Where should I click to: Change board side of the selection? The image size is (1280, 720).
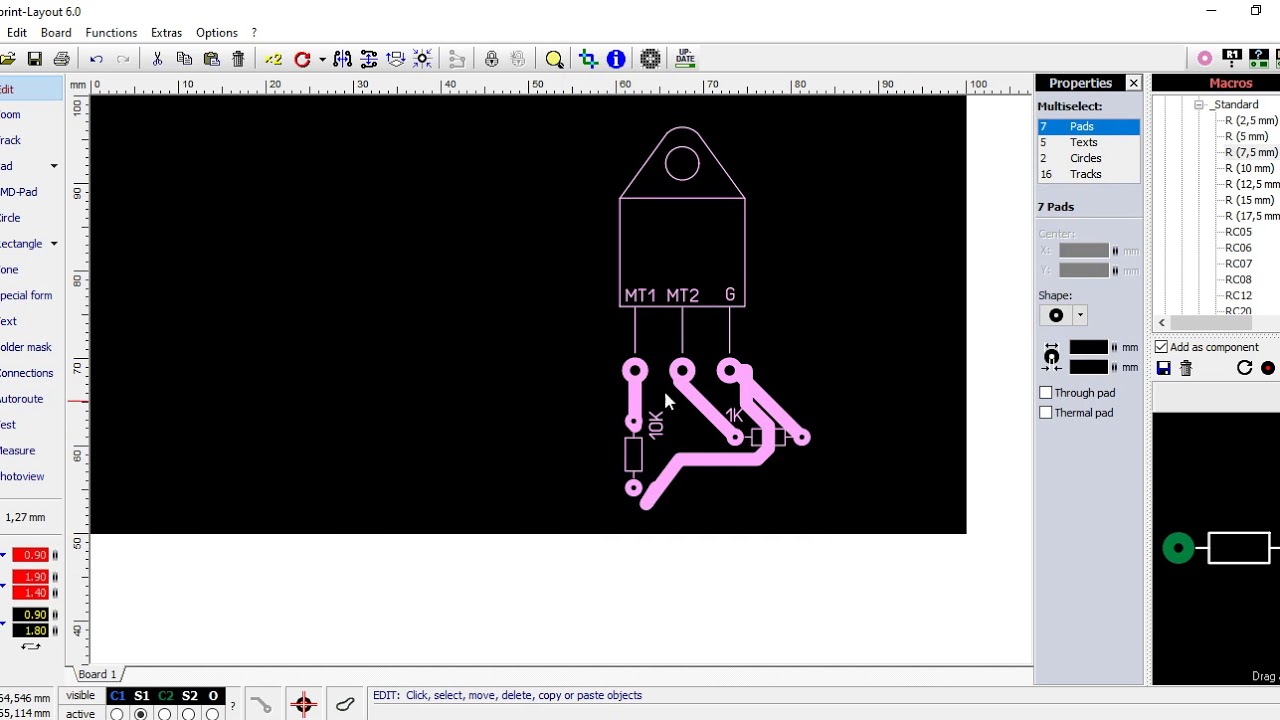click(x=395, y=59)
